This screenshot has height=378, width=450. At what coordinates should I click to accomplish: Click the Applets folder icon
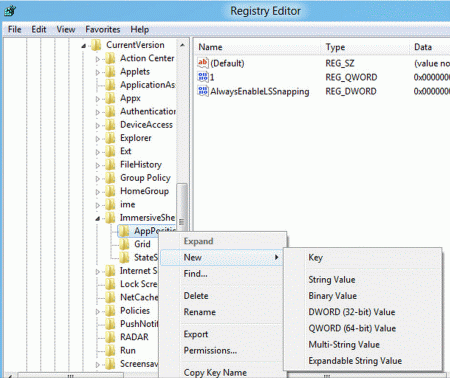pos(110,72)
